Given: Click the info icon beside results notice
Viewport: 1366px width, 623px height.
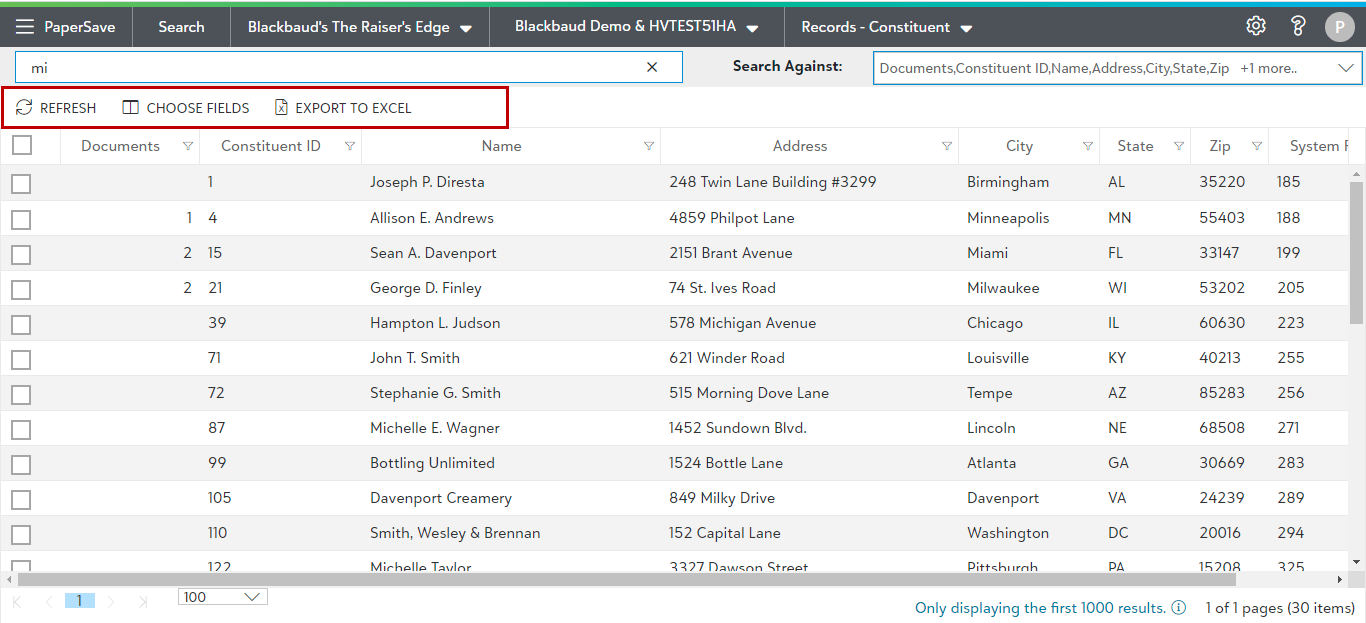Looking at the screenshot, I should click(1179, 608).
